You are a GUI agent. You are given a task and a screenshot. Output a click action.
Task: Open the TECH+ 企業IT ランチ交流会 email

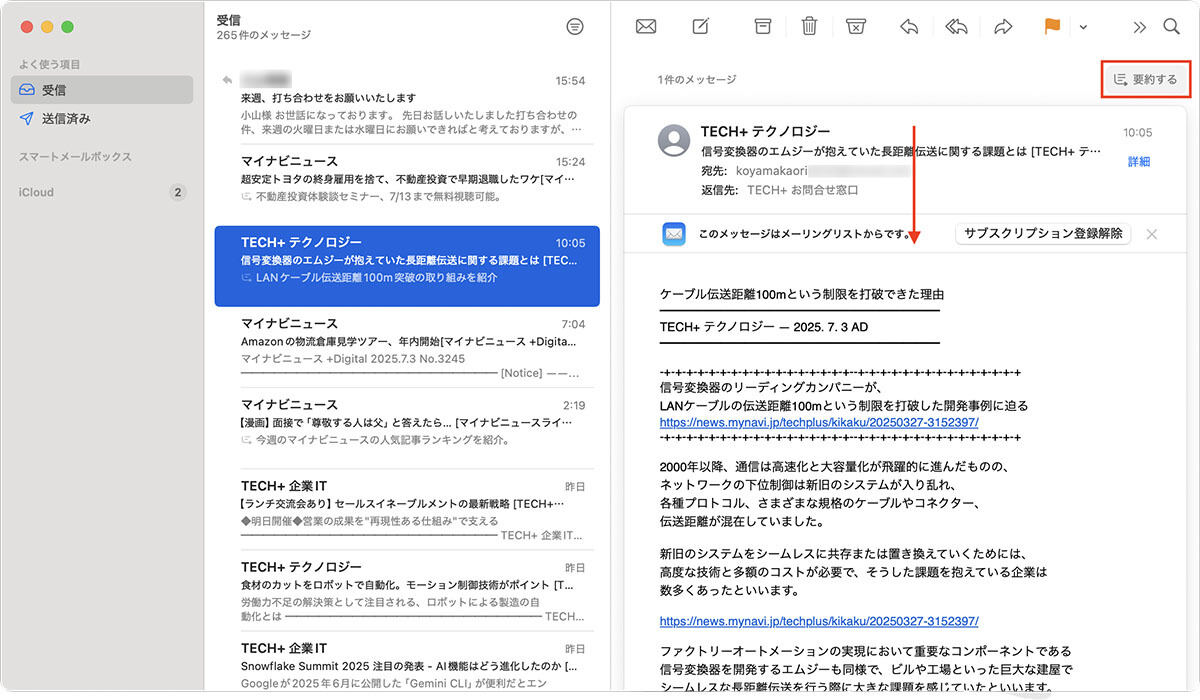pos(407,510)
